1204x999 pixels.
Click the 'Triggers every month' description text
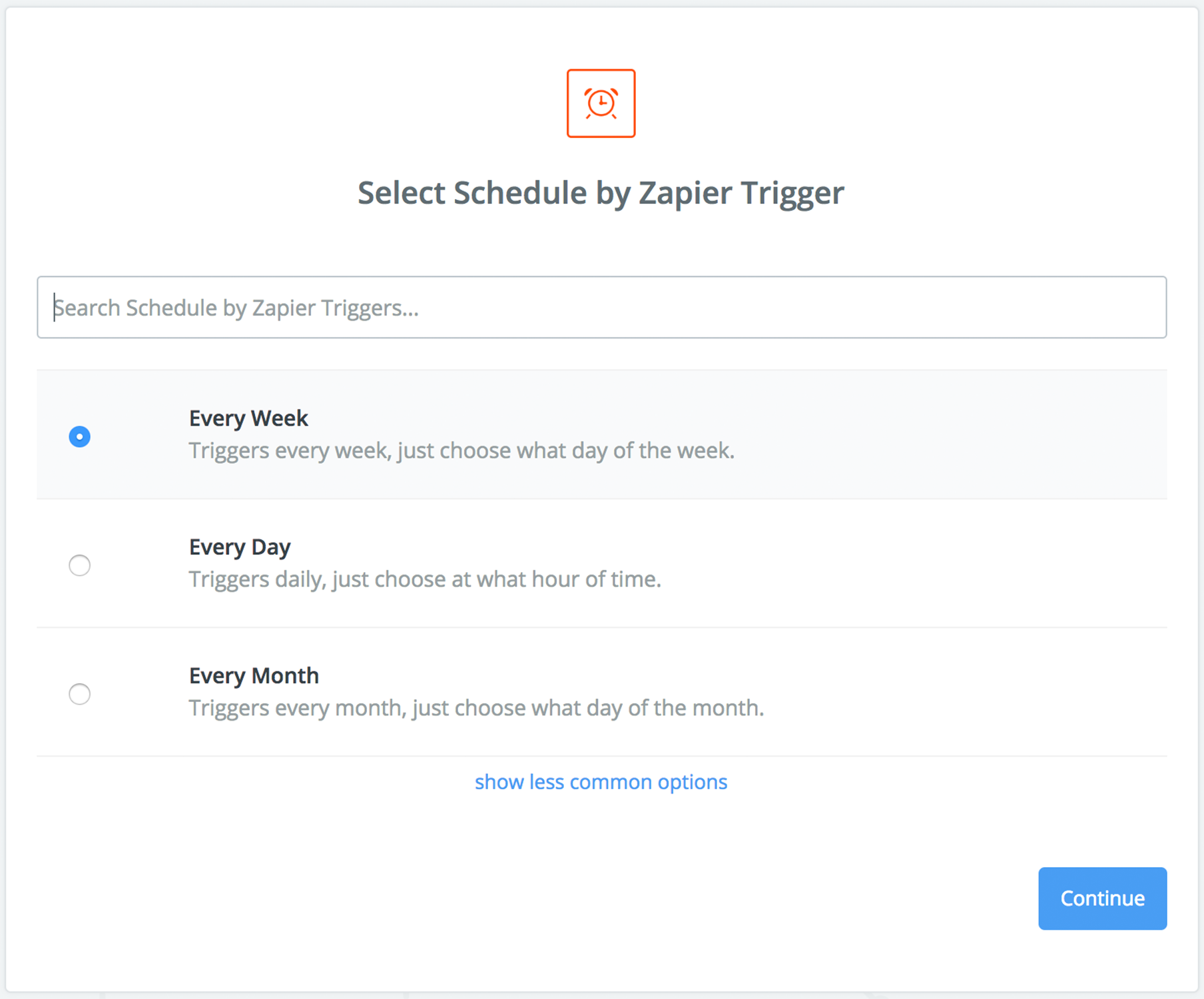click(476, 707)
